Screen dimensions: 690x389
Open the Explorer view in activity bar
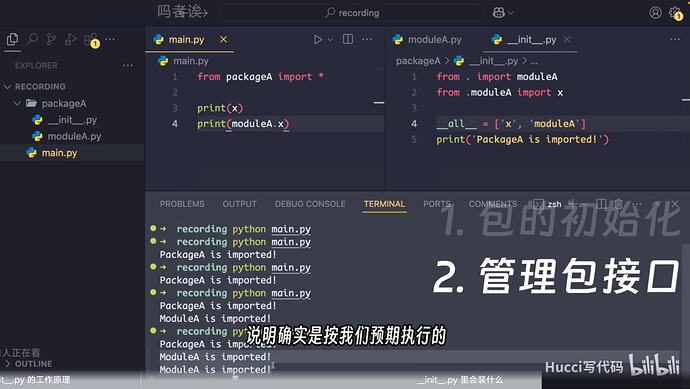point(12,40)
